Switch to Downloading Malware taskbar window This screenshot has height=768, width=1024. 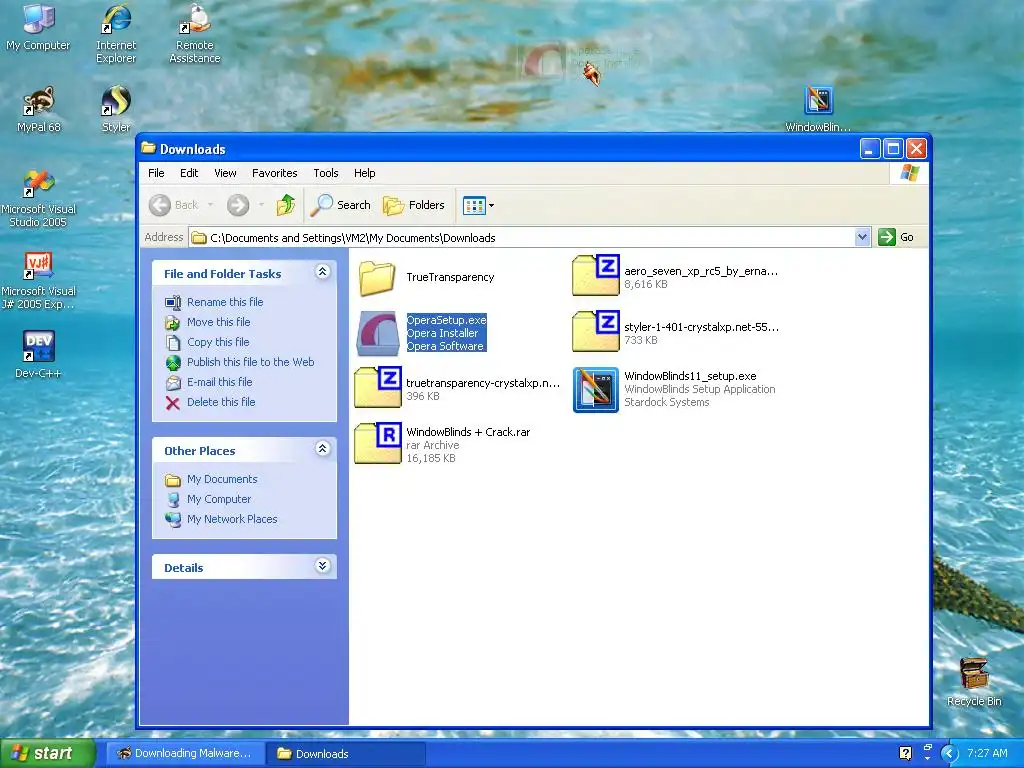click(185, 753)
